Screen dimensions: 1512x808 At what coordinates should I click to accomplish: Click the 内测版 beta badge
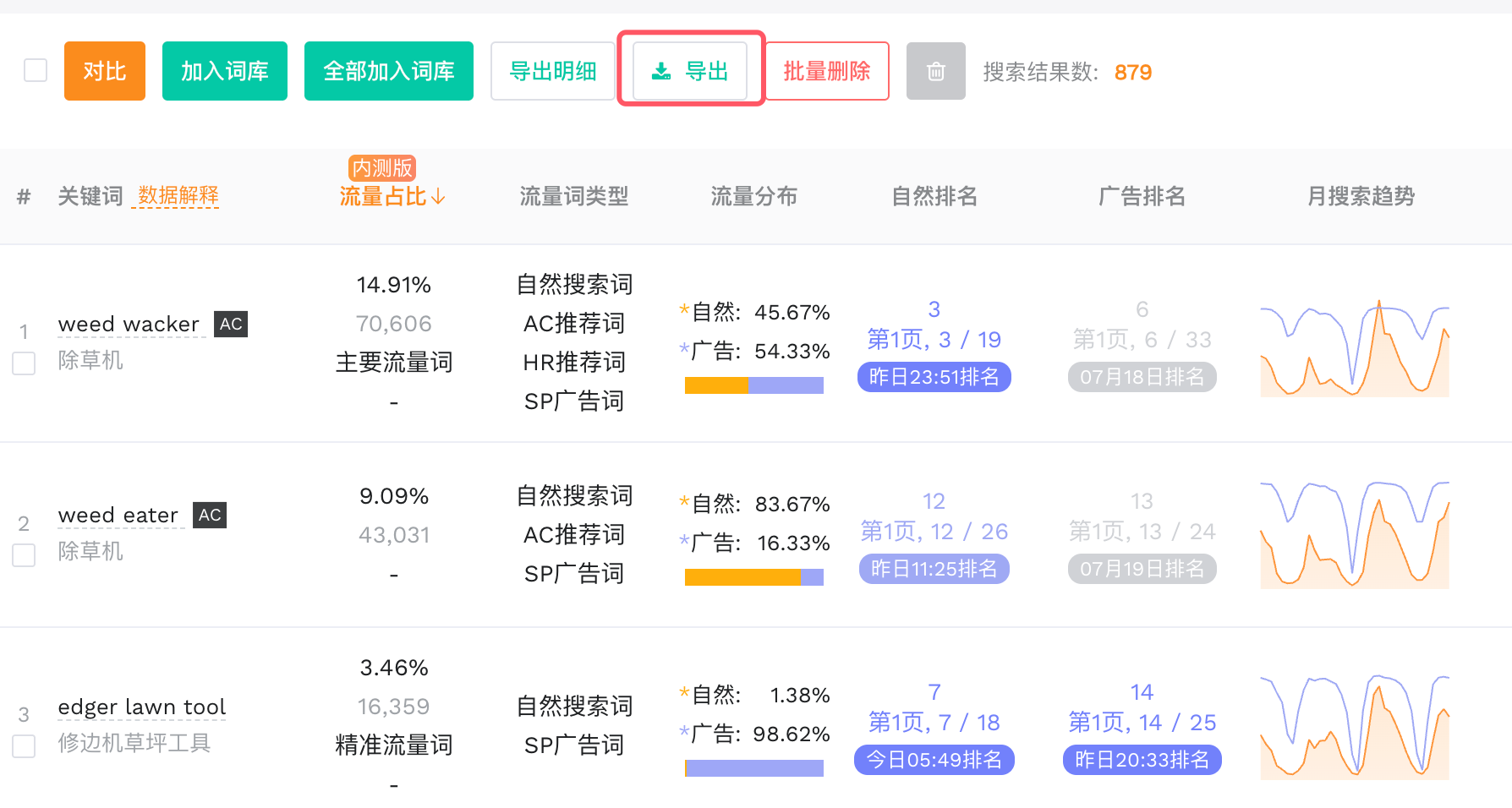pyautogui.click(x=382, y=167)
